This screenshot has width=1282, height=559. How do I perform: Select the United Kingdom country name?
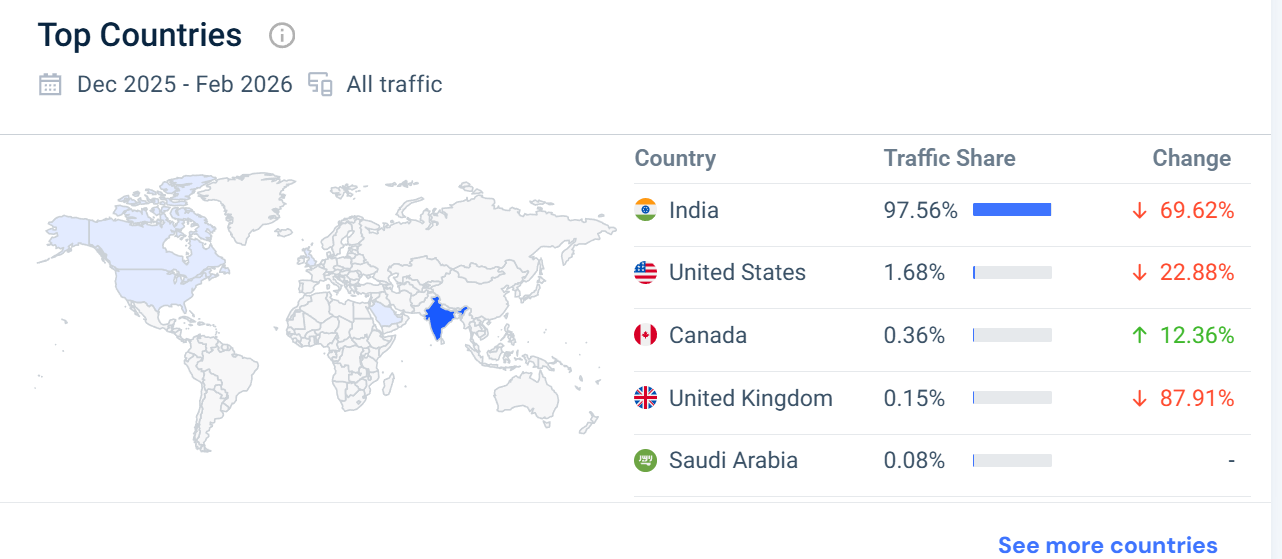[750, 398]
